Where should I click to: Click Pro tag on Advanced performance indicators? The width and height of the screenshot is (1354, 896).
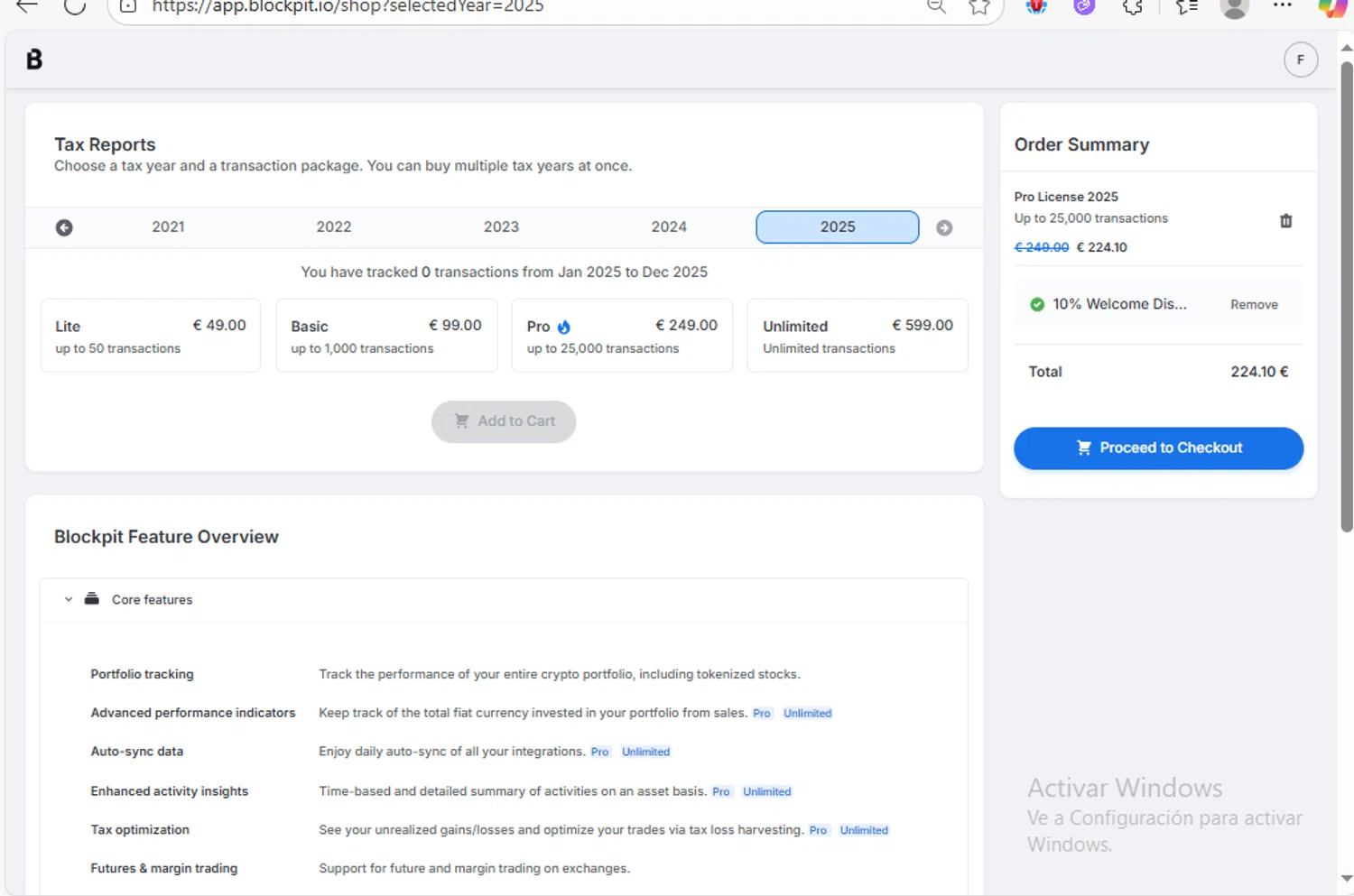(762, 714)
